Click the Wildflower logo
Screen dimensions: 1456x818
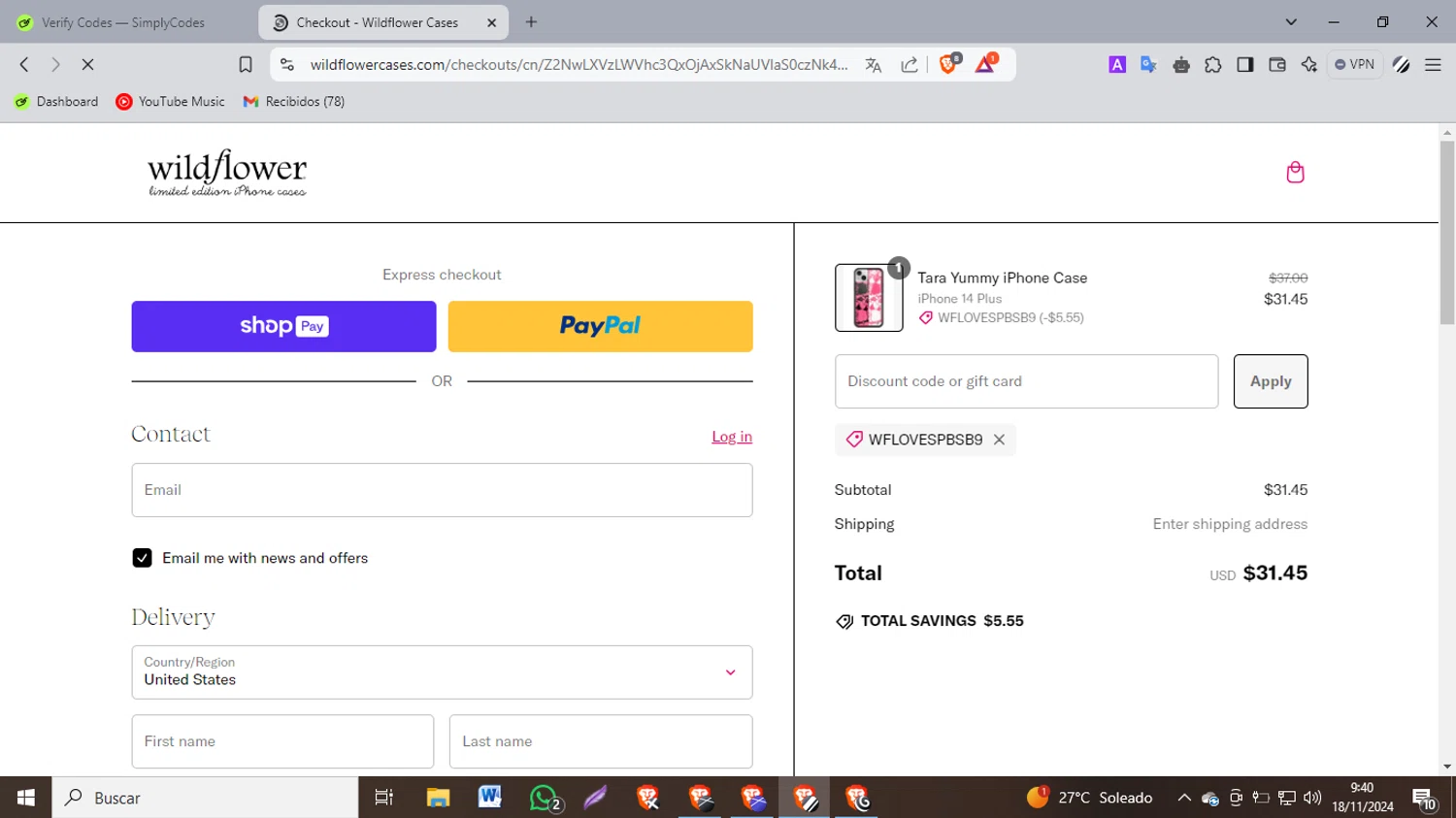pos(227,173)
